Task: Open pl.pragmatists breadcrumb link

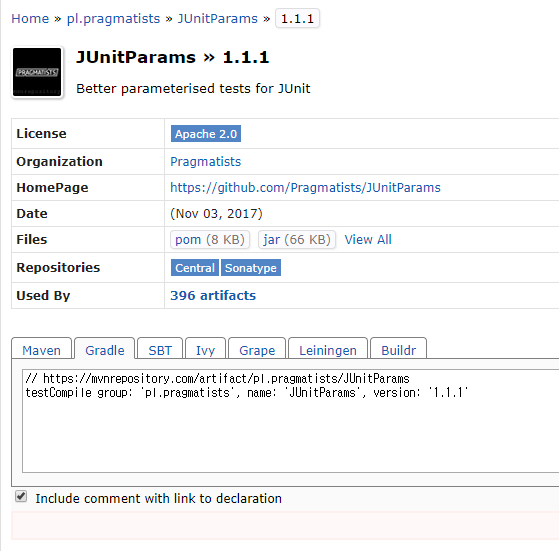Action: (x=113, y=19)
